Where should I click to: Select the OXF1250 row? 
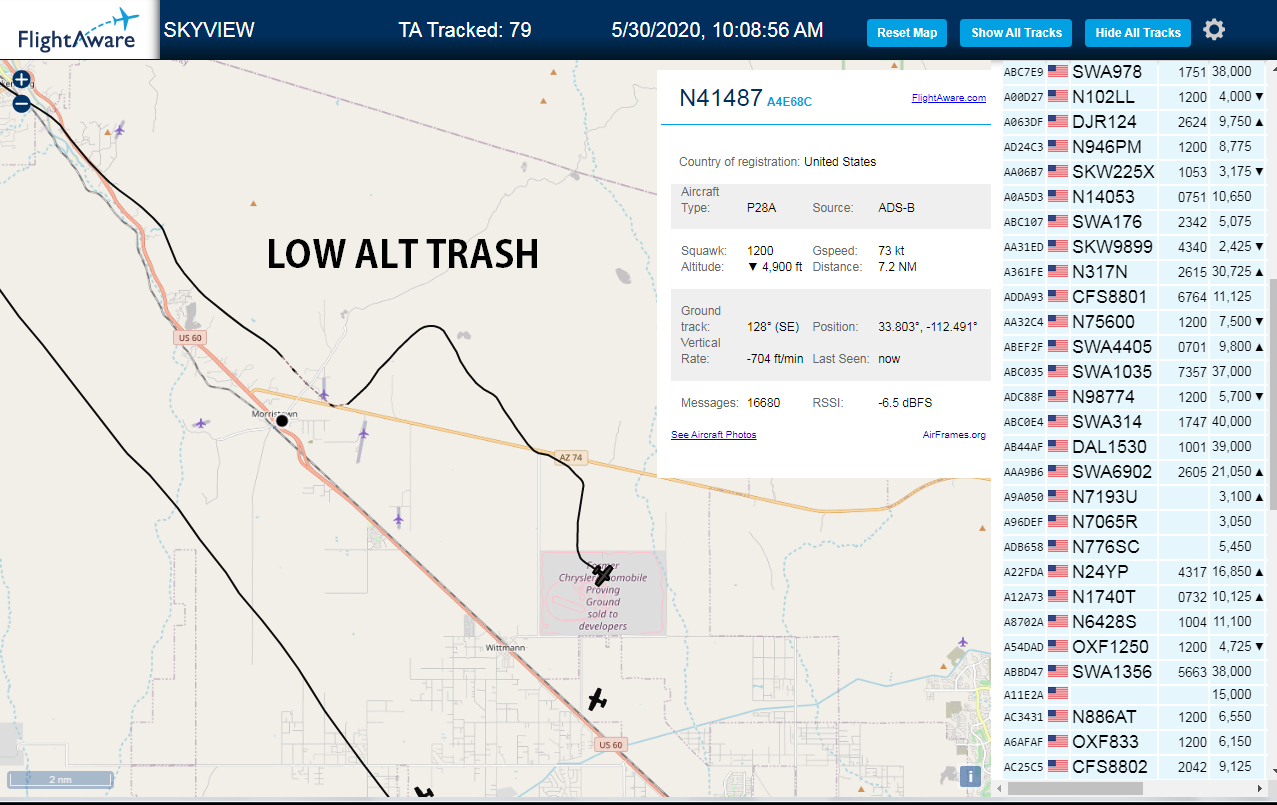[x=1134, y=647]
